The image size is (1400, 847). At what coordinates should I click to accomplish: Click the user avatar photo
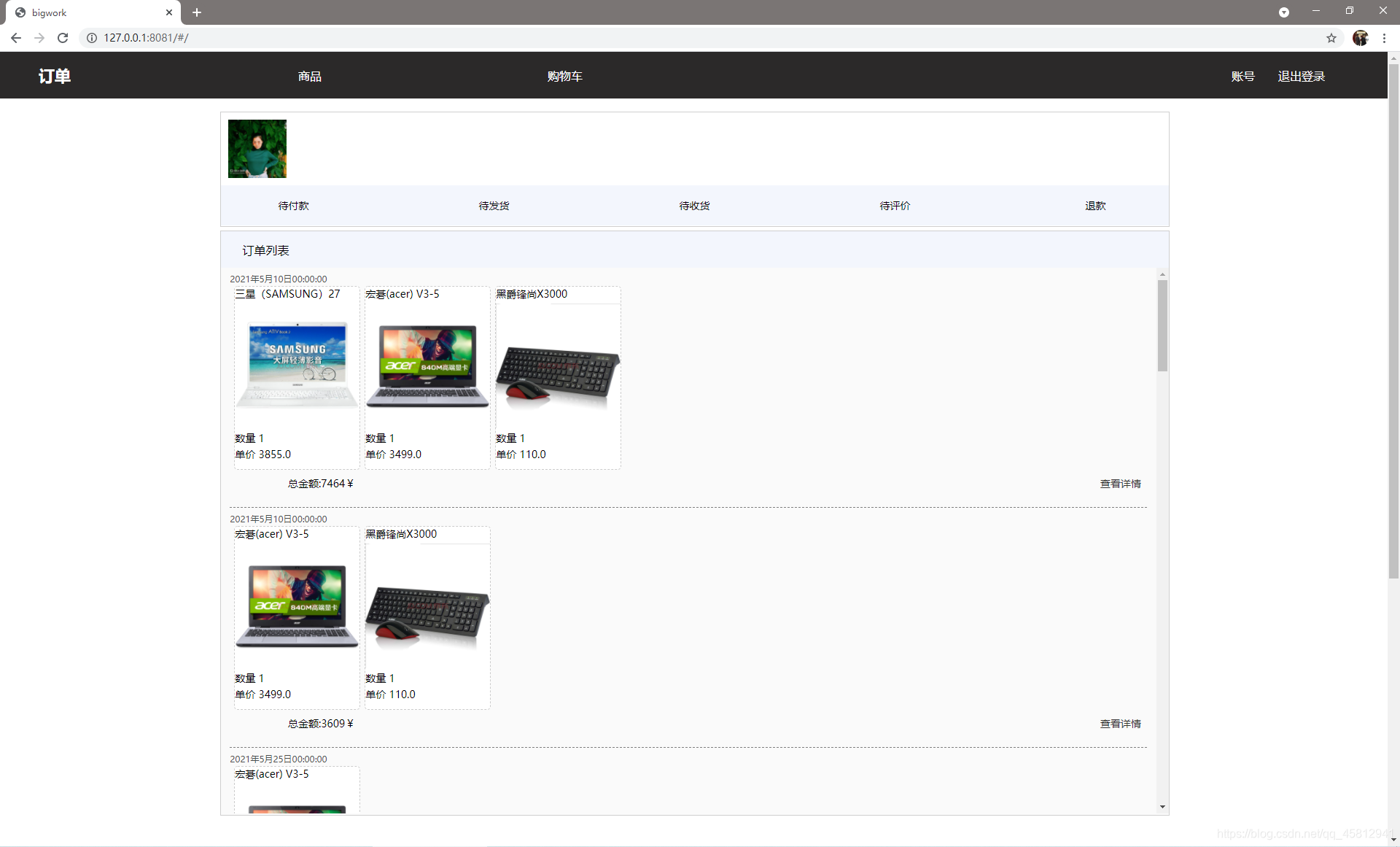coord(257,149)
